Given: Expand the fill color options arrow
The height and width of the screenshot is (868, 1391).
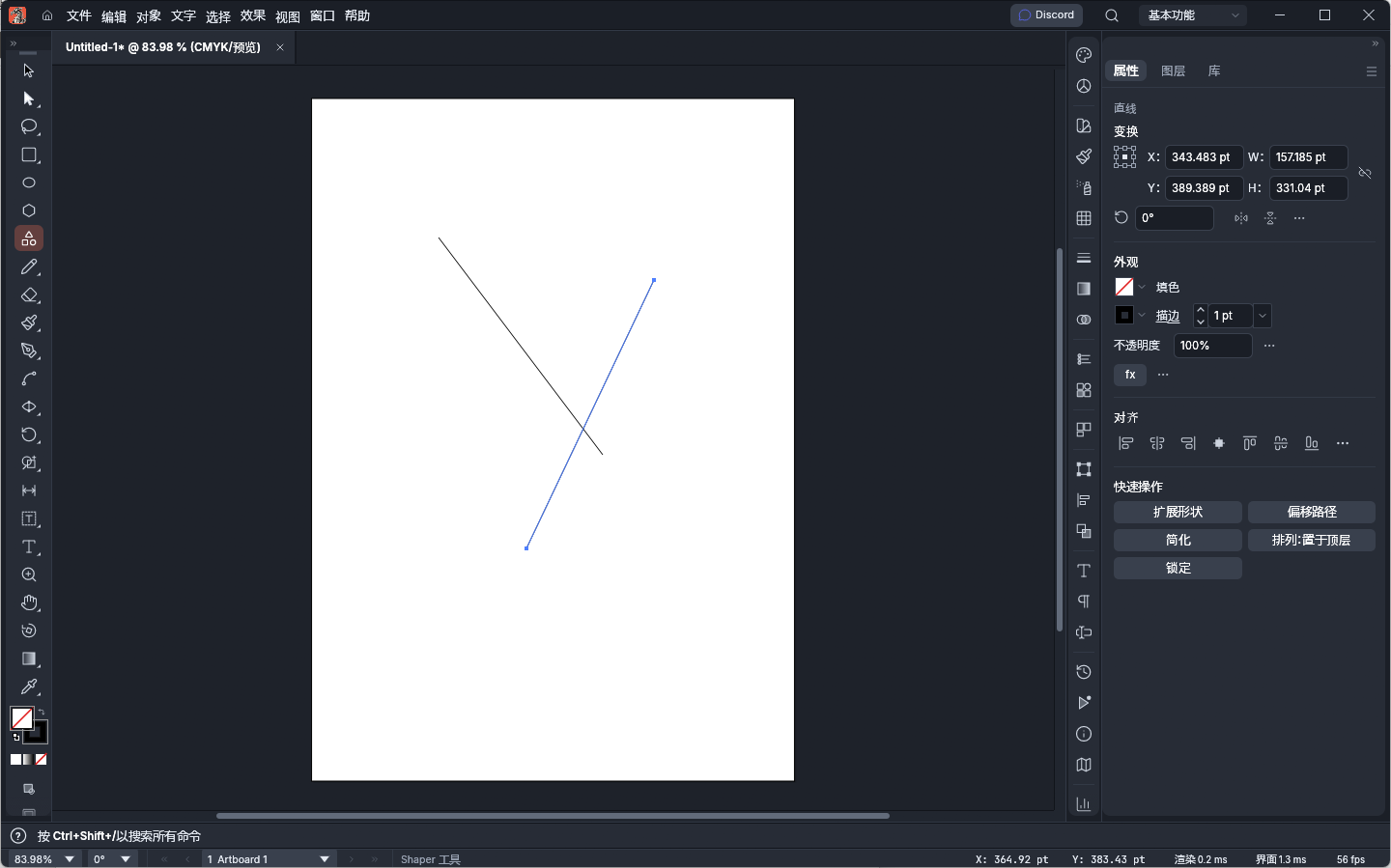Looking at the screenshot, I should coord(1142,287).
